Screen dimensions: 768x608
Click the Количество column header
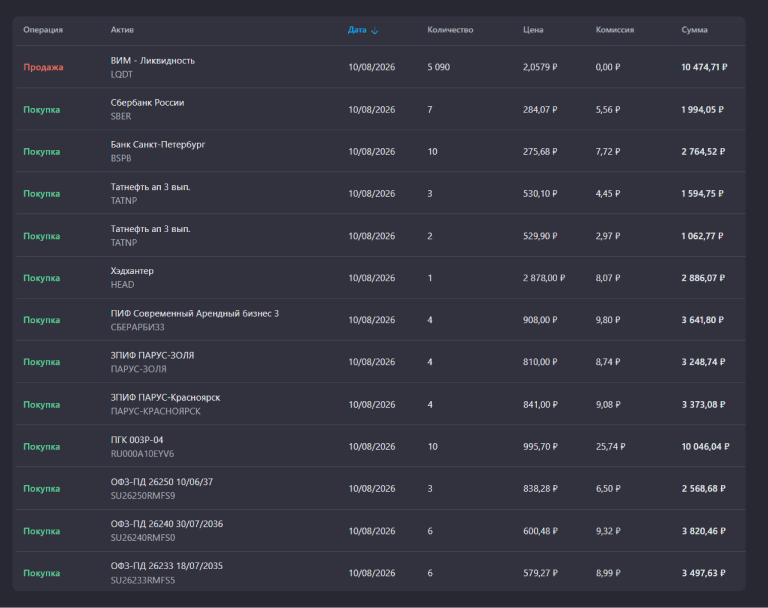tap(450, 30)
